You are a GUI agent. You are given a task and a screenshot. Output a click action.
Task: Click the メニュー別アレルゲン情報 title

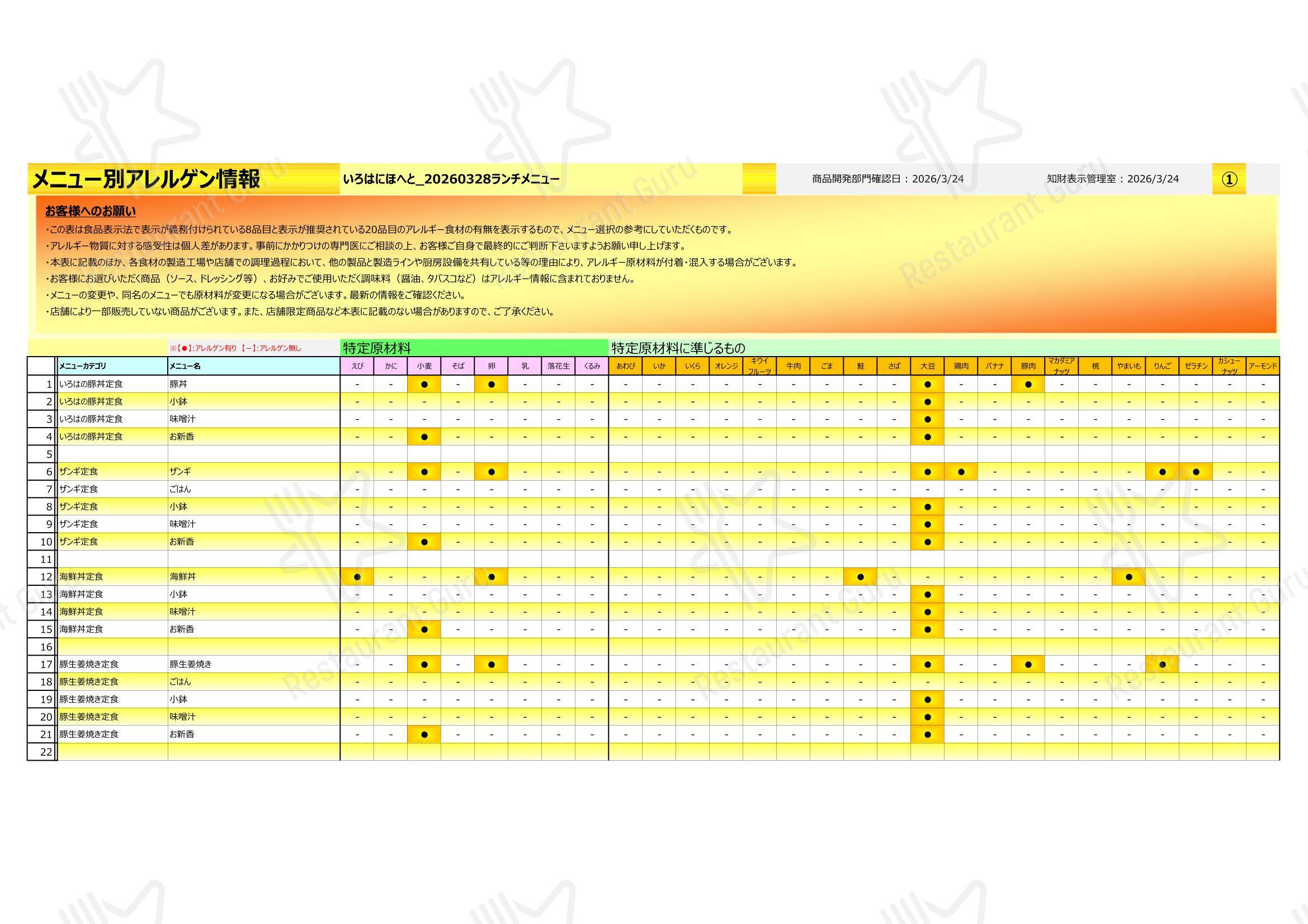click(x=147, y=179)
